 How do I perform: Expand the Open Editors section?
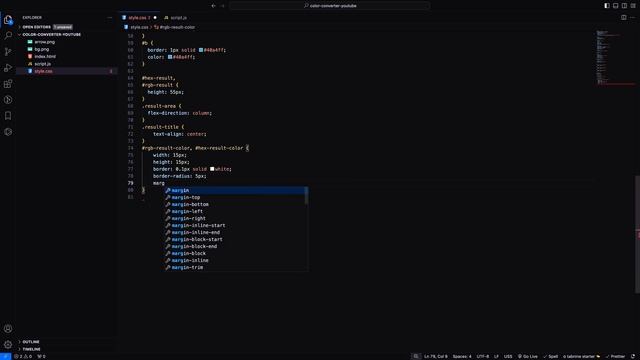[37, 27]
